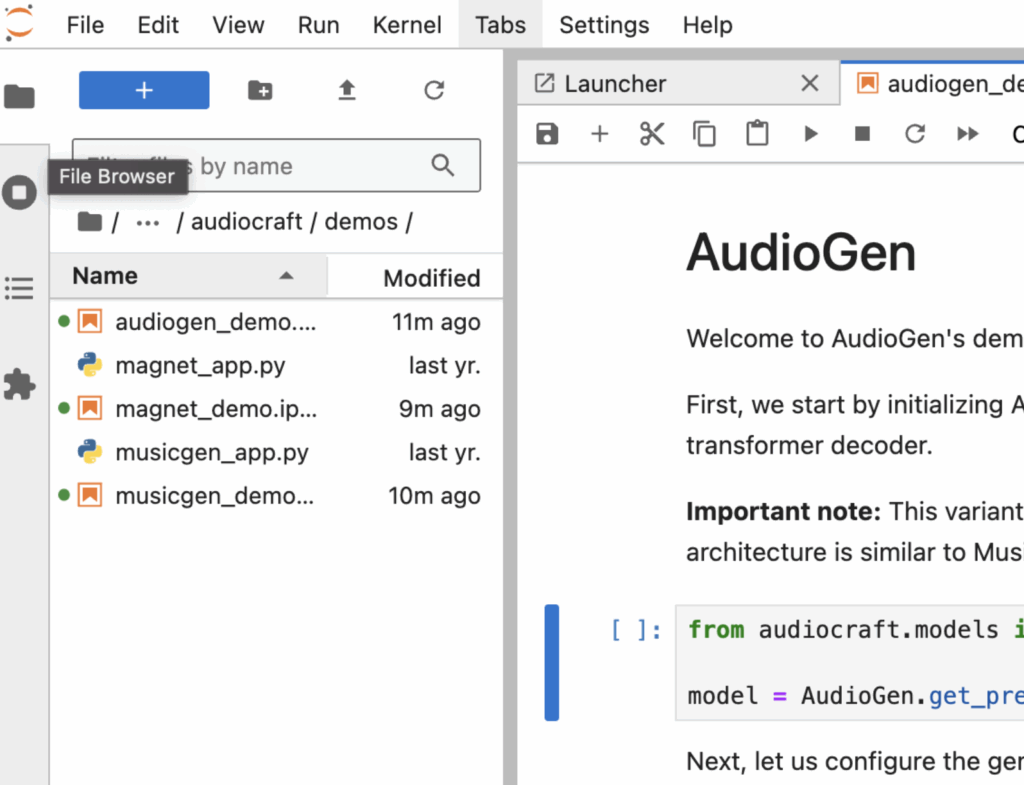Interrupt the kernel with the stop icon

point(862,133)
